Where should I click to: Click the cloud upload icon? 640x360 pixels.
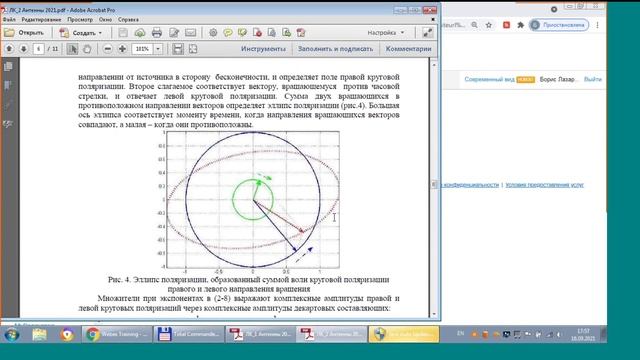tap(140, 33)
